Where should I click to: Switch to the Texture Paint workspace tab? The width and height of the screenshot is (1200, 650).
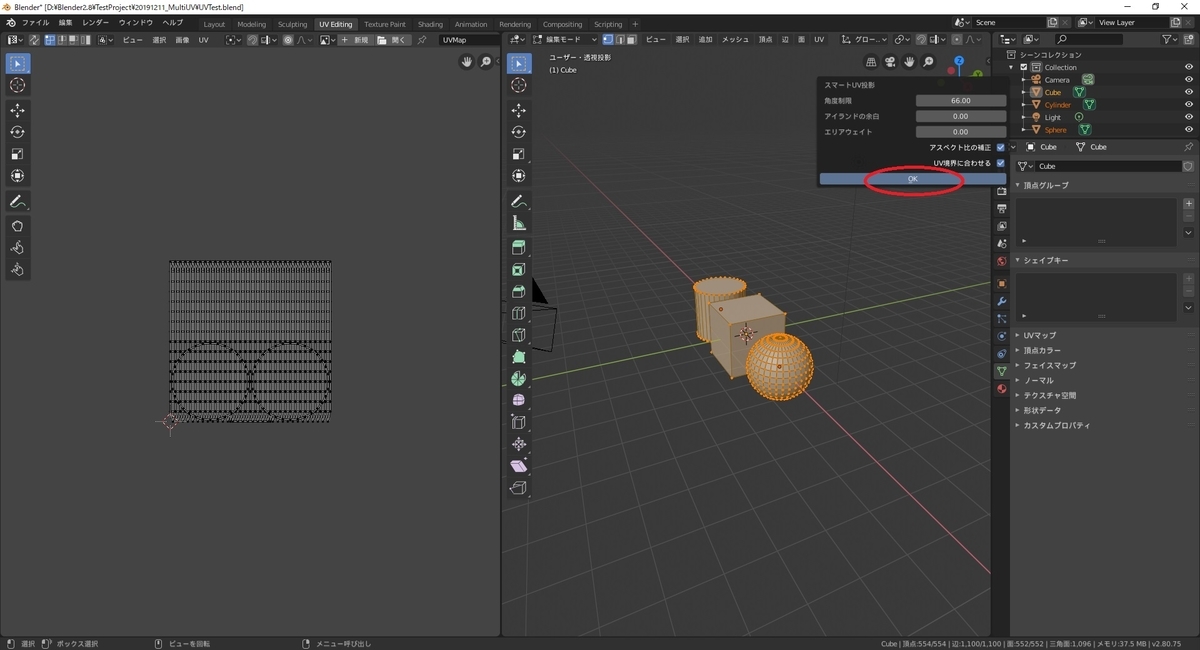[385, 24]
